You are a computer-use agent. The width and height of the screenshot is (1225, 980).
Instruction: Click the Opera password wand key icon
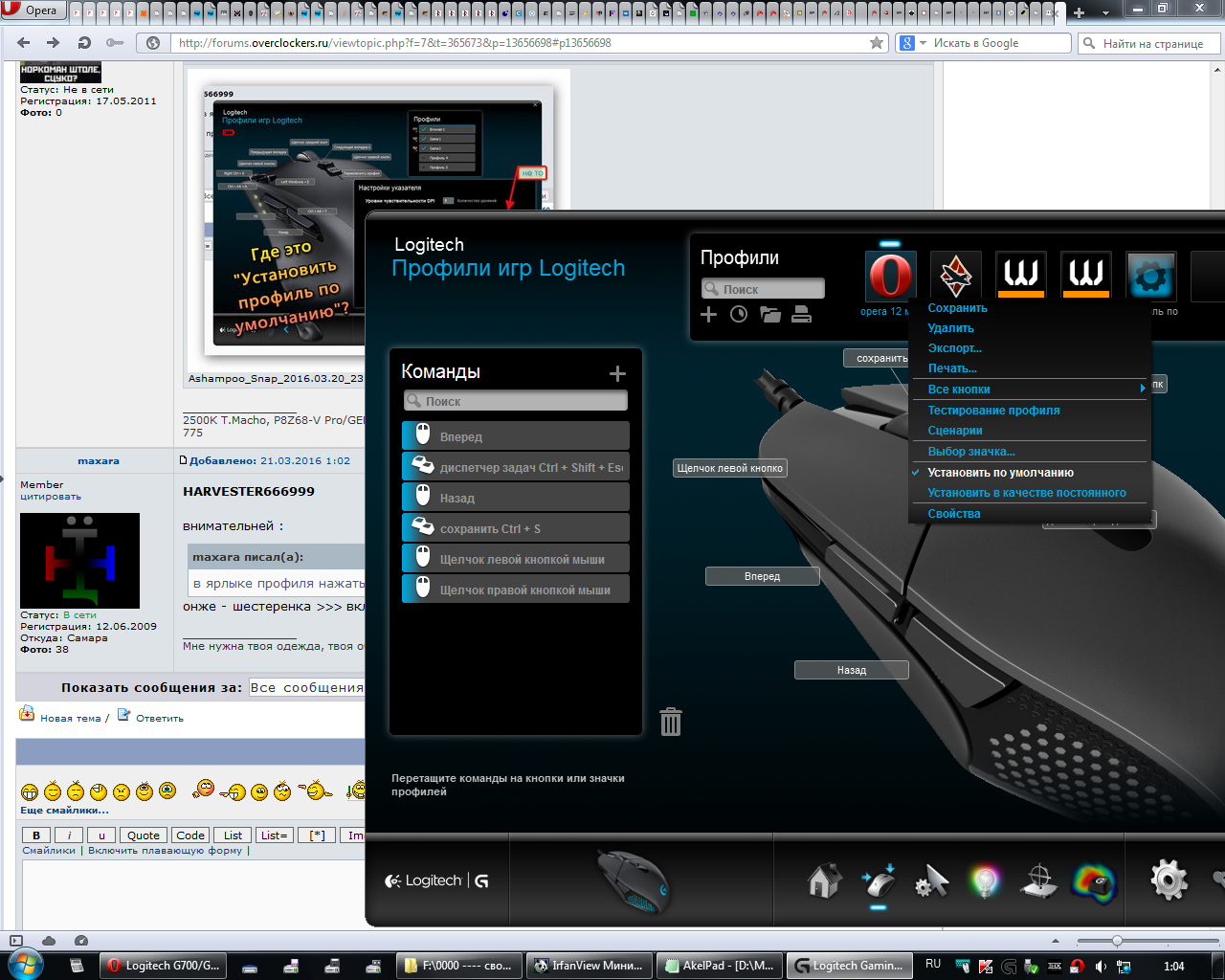point(115,43)
